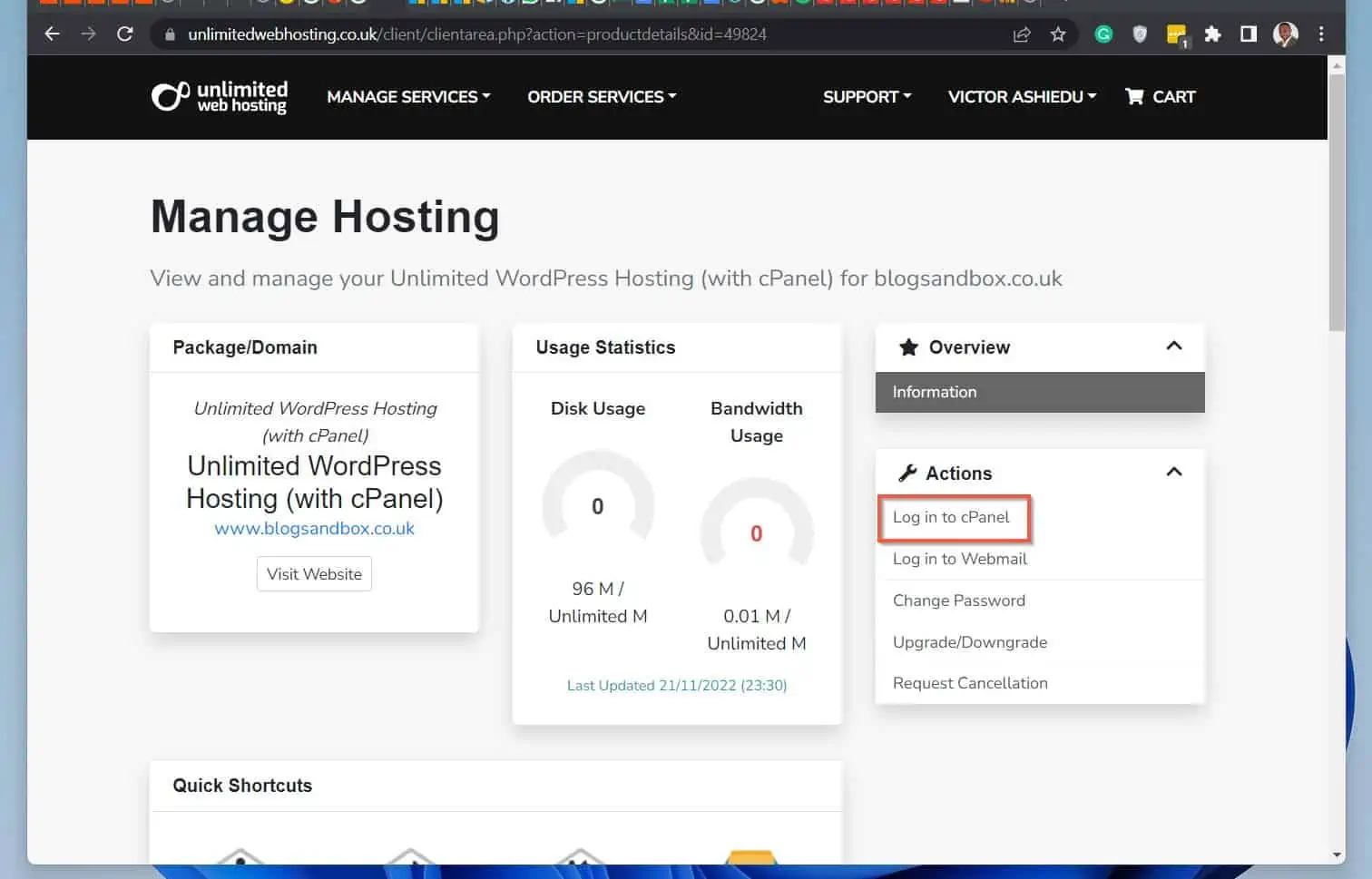Click the Usage Statistics panel heading
Image resolution: width=1372 pixels, height=879 pixels.
(605, 347)
